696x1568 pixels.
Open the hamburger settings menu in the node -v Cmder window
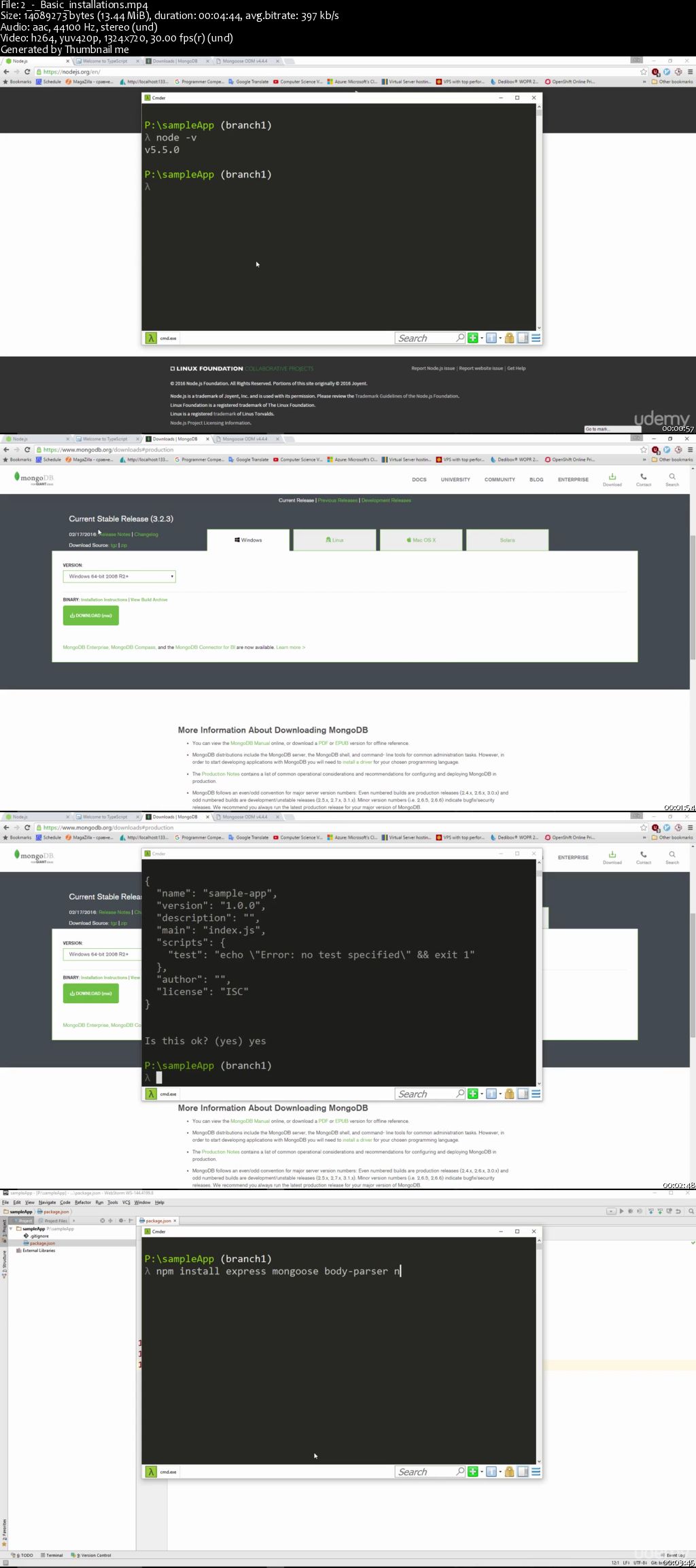[536, 338]
